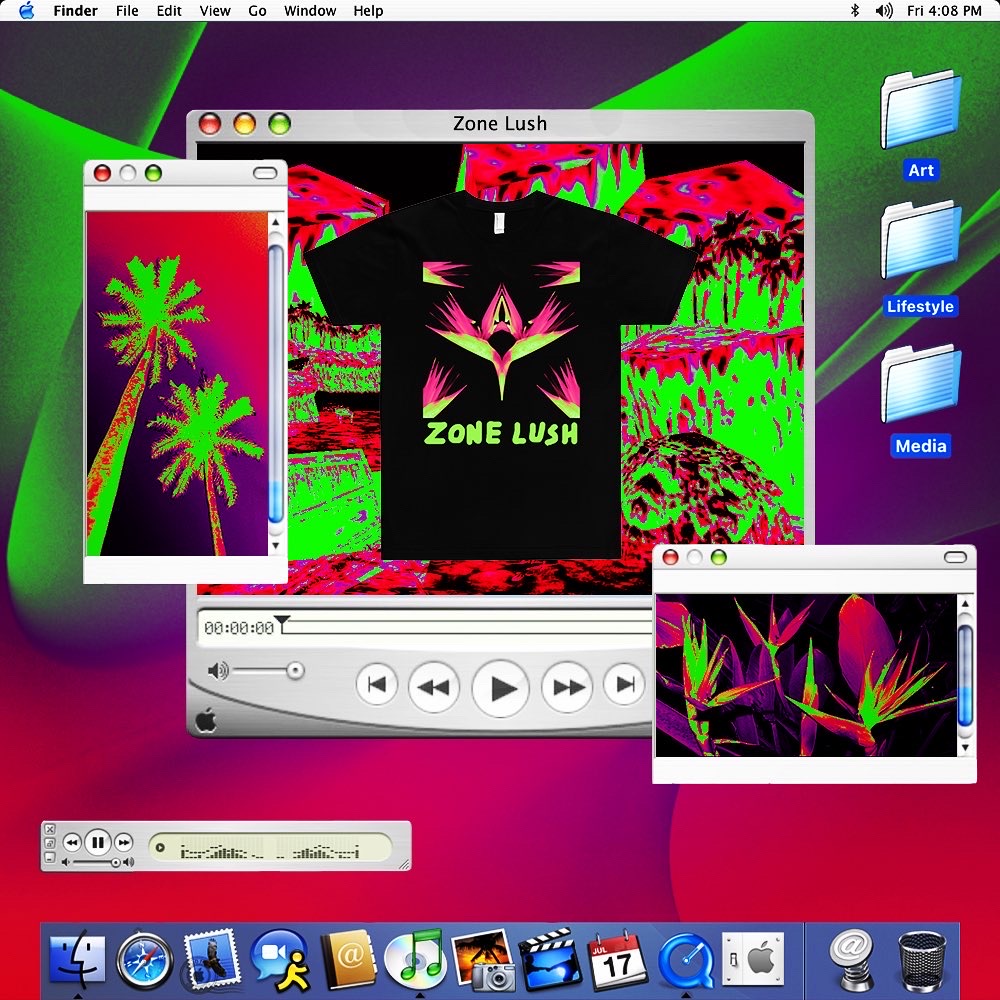
Task: Click scroll down arrow in flower window
Action: [965, 747]
